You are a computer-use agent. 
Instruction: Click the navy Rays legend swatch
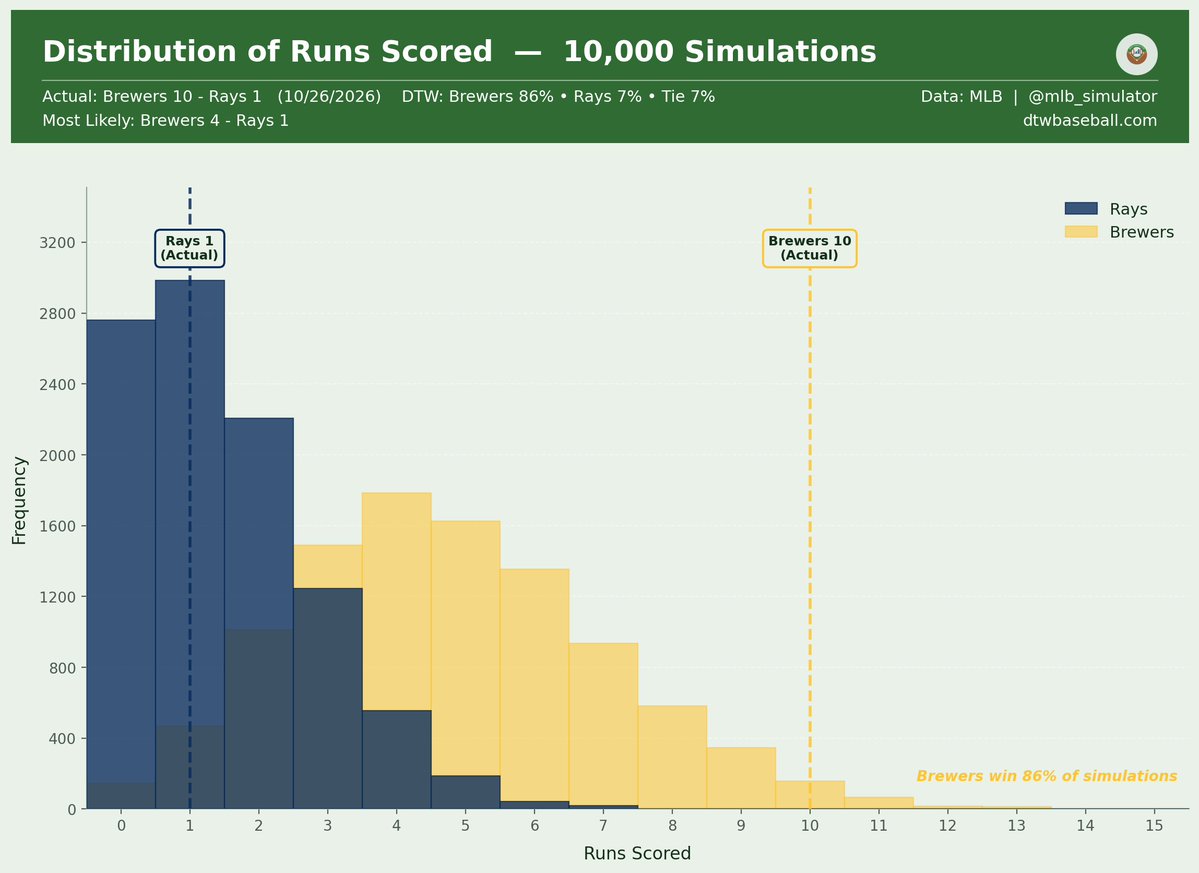click(x=1080, y=209)
